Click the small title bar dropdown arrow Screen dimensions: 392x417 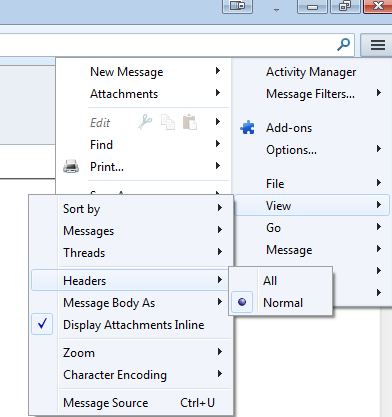click(x=276, y=10)
